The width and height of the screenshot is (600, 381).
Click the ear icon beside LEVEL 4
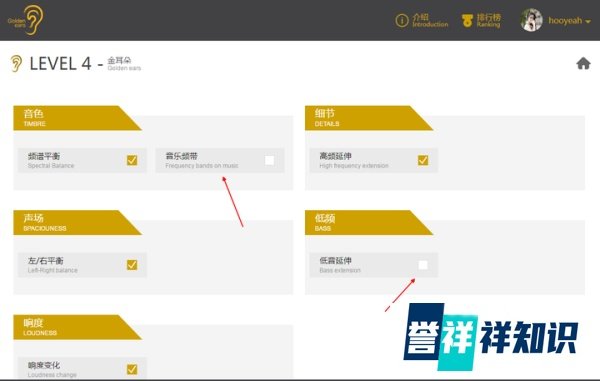16,64
